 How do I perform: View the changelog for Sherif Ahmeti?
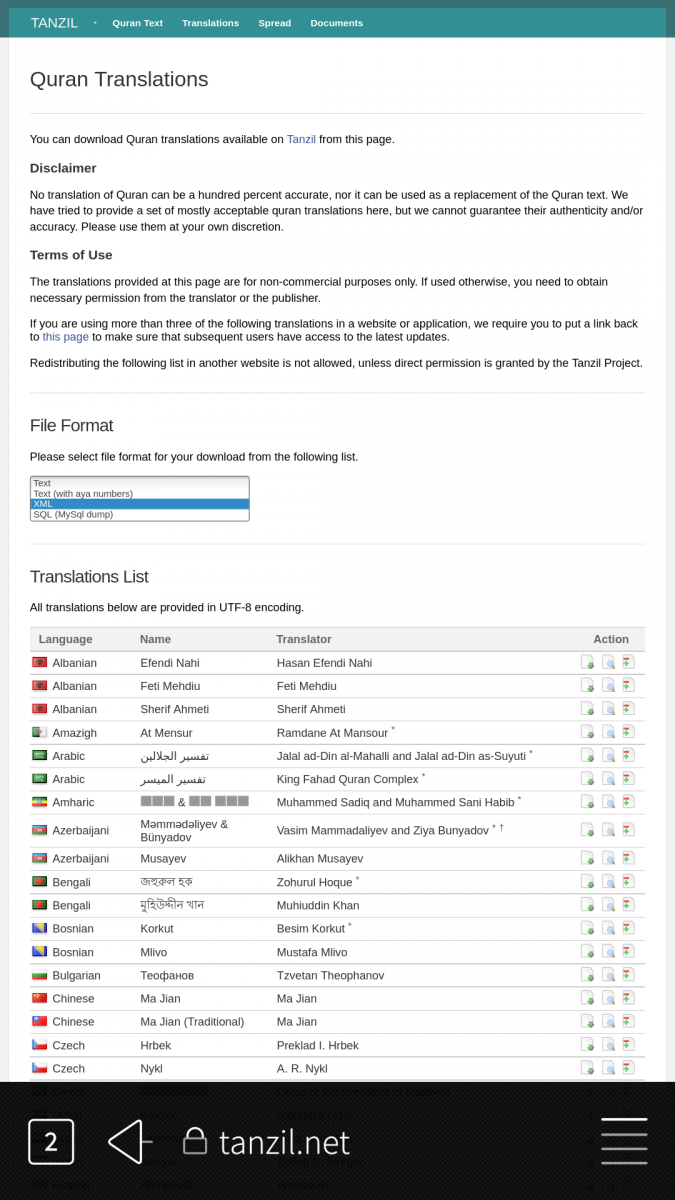[x=628, y=709]
